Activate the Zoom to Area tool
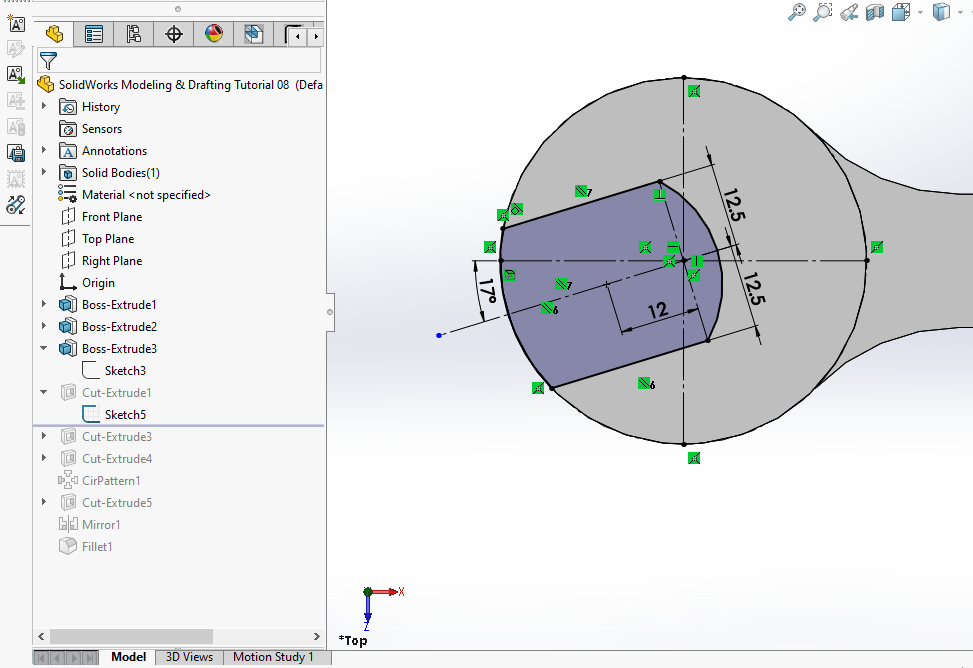The height and width of the screenshot is (668, 973). 823,12
